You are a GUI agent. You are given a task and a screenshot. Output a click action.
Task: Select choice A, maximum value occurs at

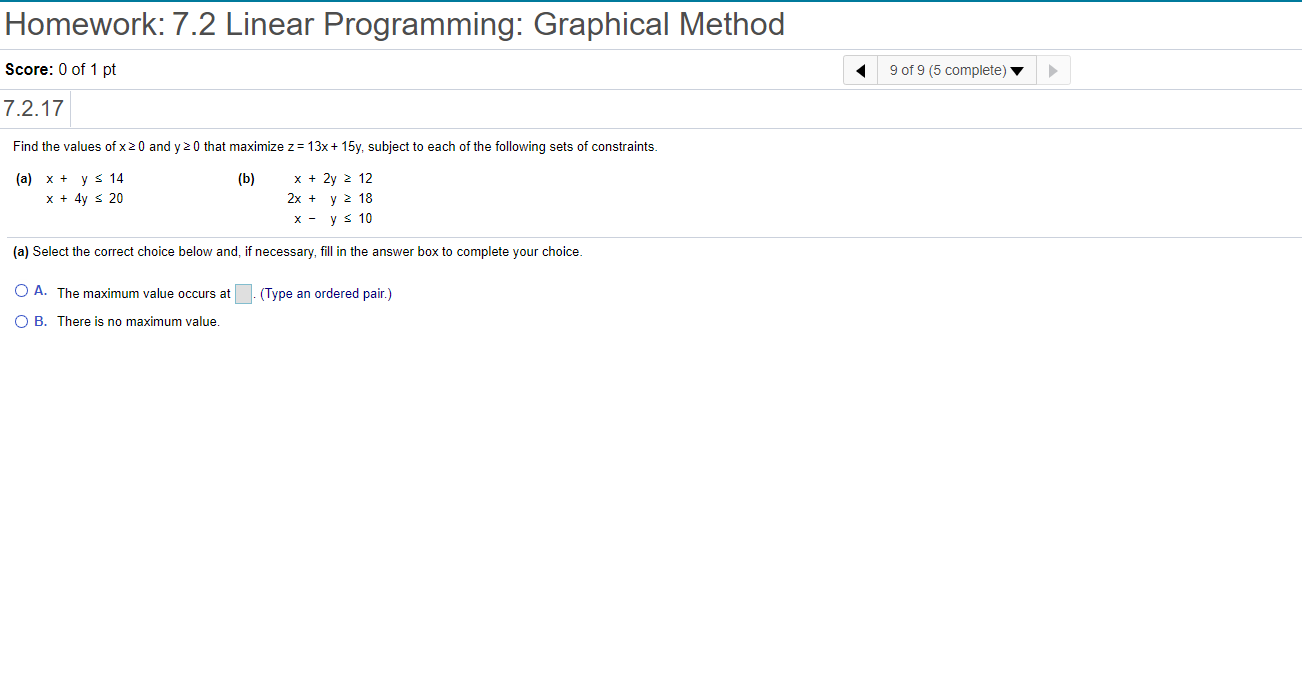21,290
